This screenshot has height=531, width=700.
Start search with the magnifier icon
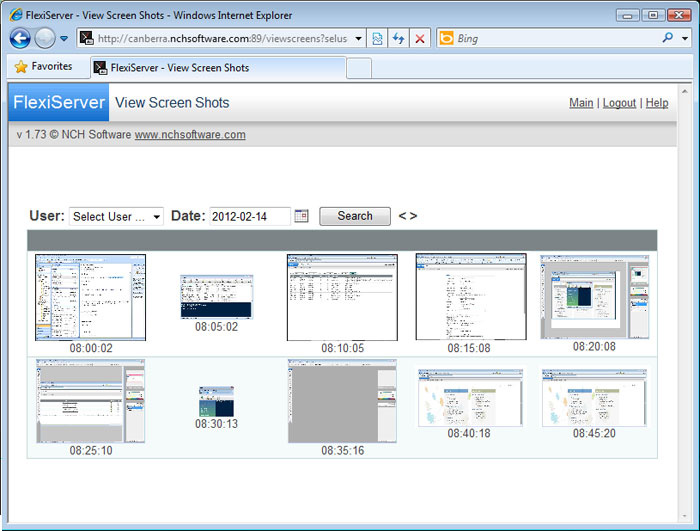click(x=668, y=38)
